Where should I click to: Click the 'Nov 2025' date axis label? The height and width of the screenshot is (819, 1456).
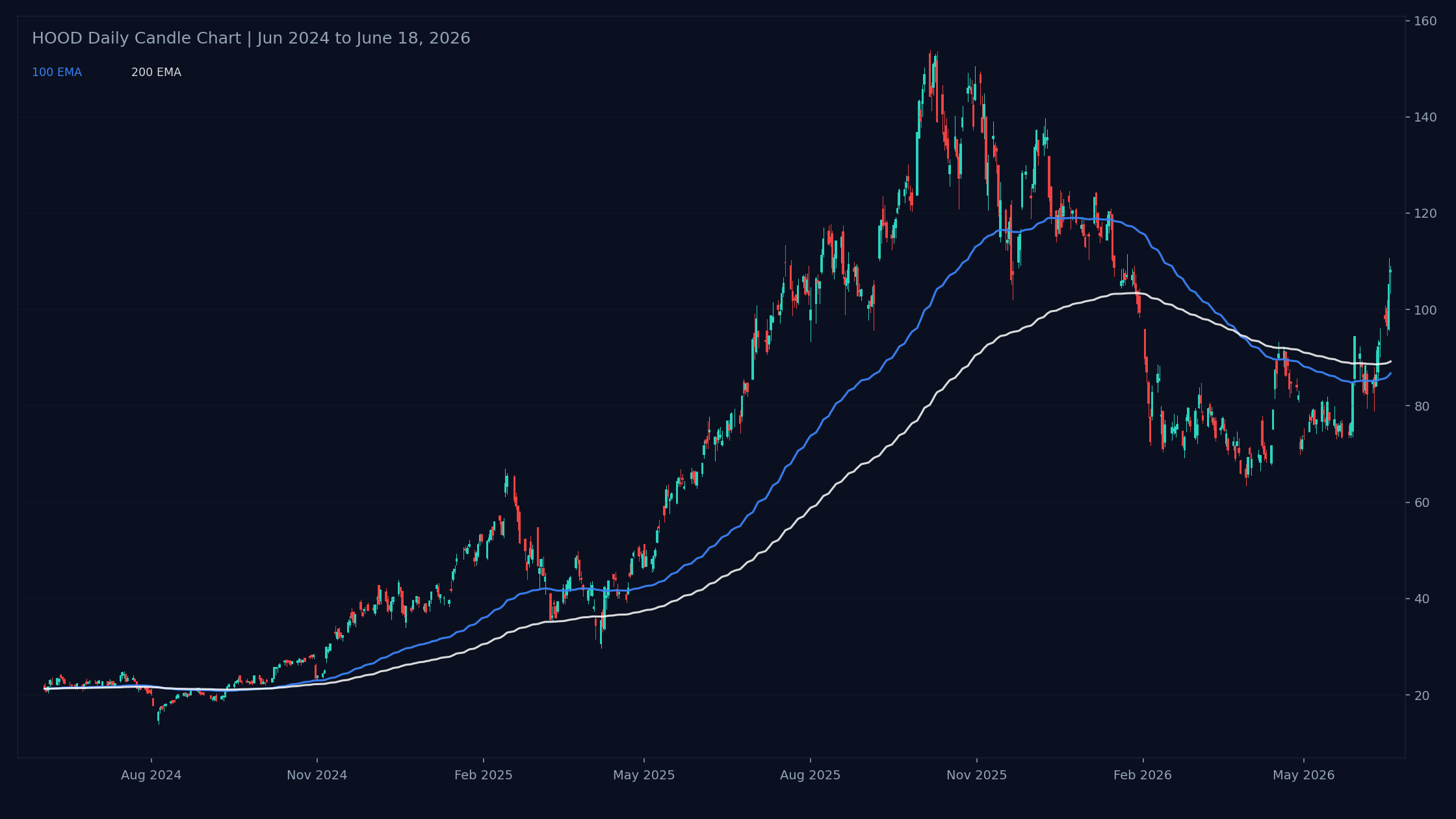pyautogui.click(x=976, y=775)
